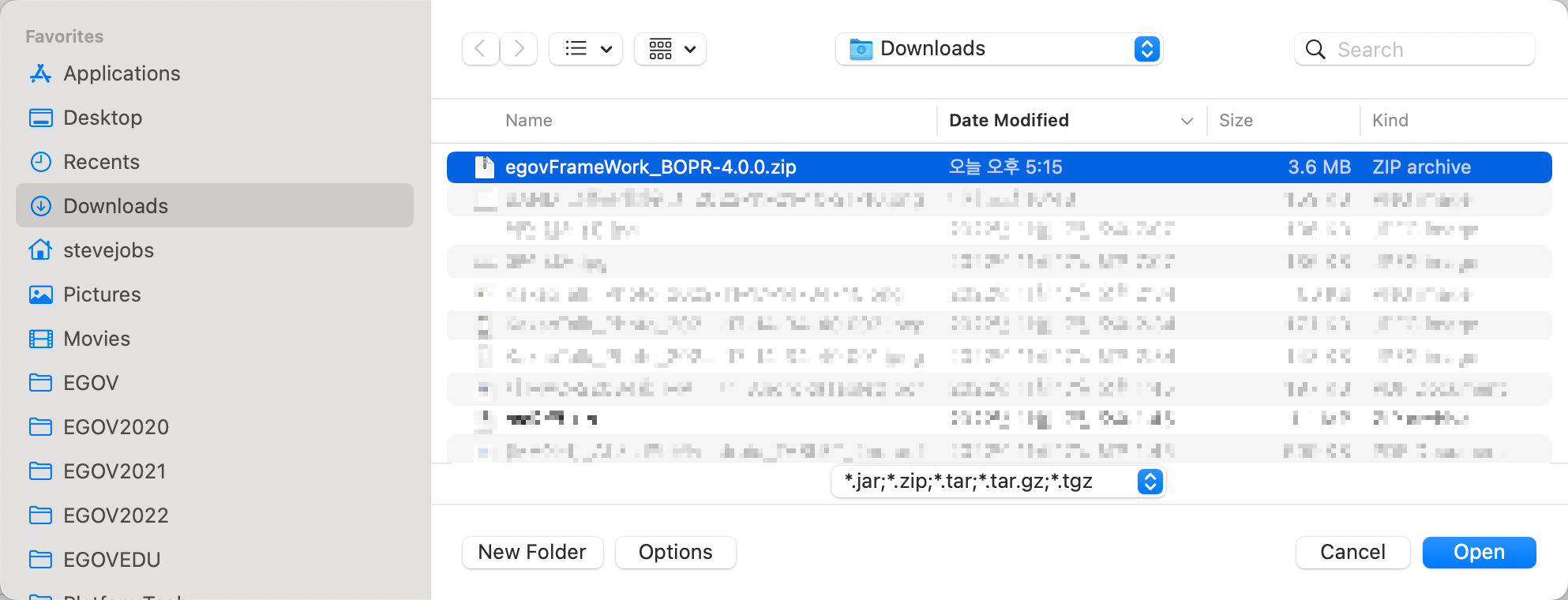Open the icon grouping options dropdown

pos(670,49)
